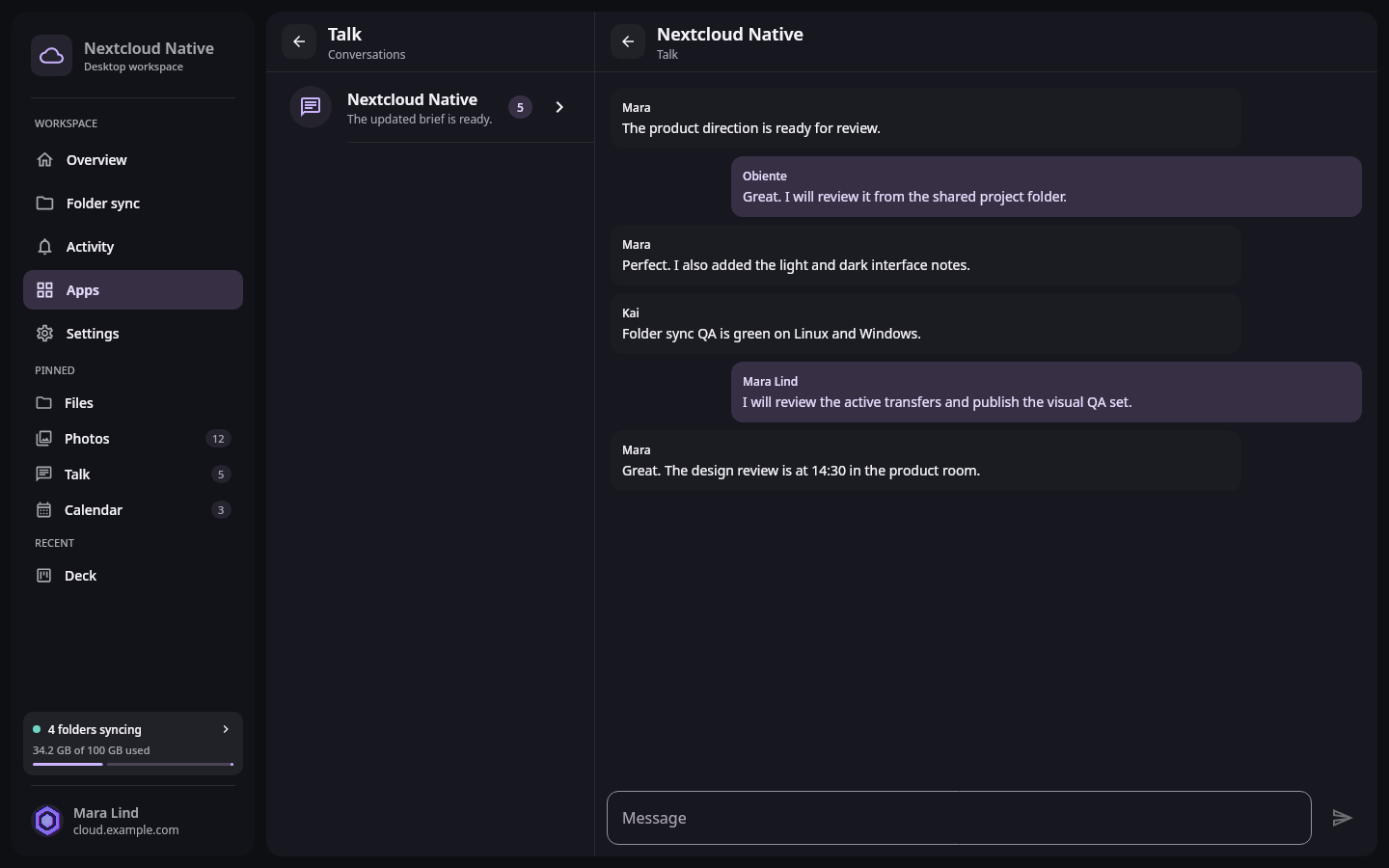Click the Deck board icon
The image size is (1389, 868).
click(x=43, y=576)
